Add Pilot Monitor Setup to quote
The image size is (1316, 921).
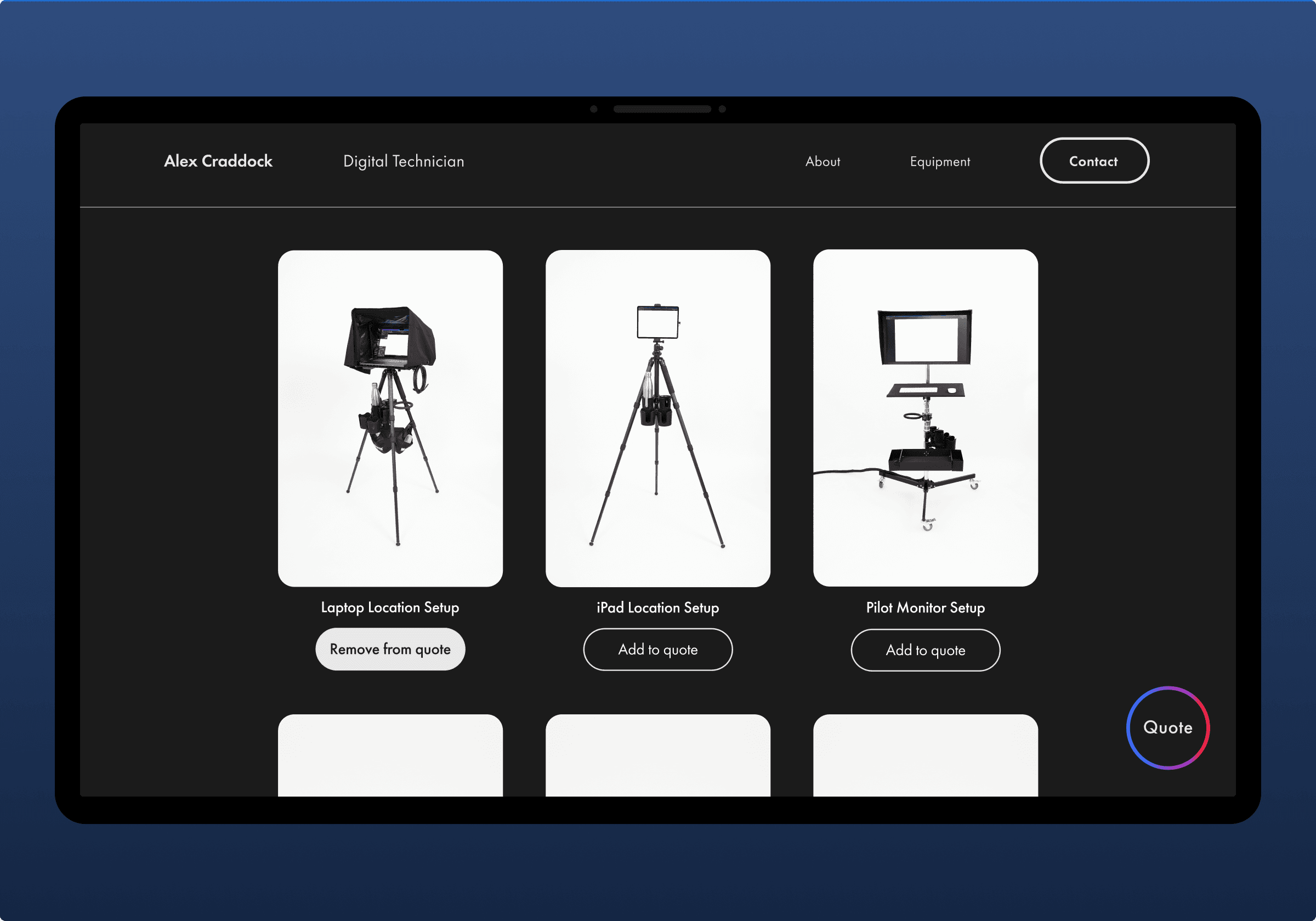pos(925,651)
